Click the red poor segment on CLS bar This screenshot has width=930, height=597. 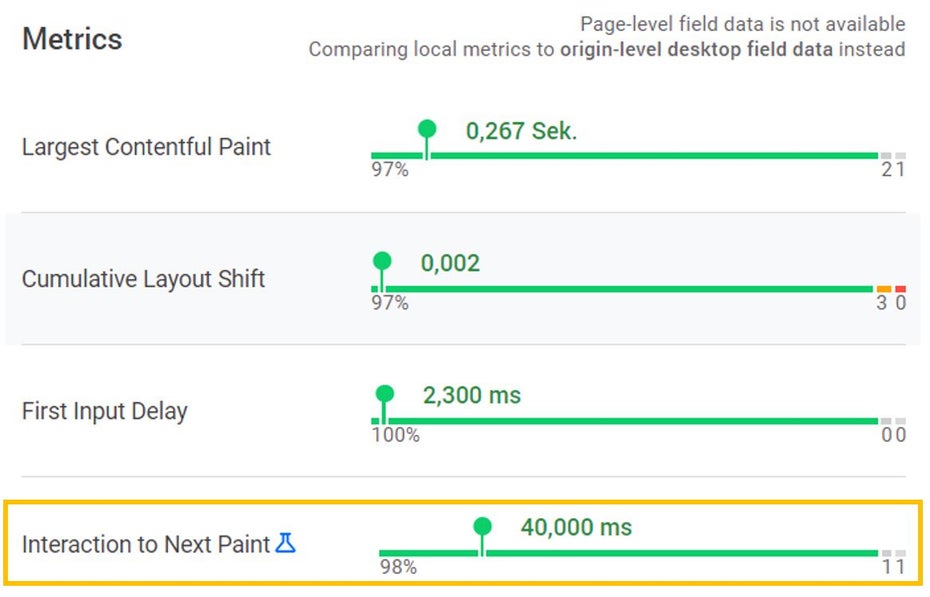(900, 289)
